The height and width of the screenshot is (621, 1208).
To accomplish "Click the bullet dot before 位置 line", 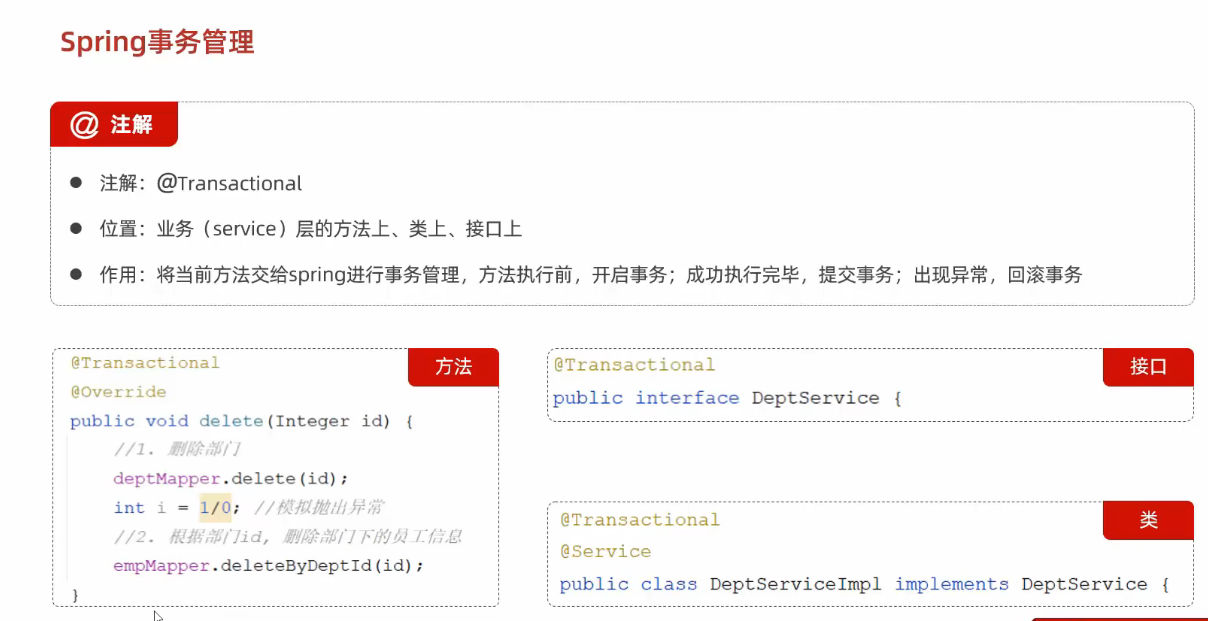I will 75,229.
